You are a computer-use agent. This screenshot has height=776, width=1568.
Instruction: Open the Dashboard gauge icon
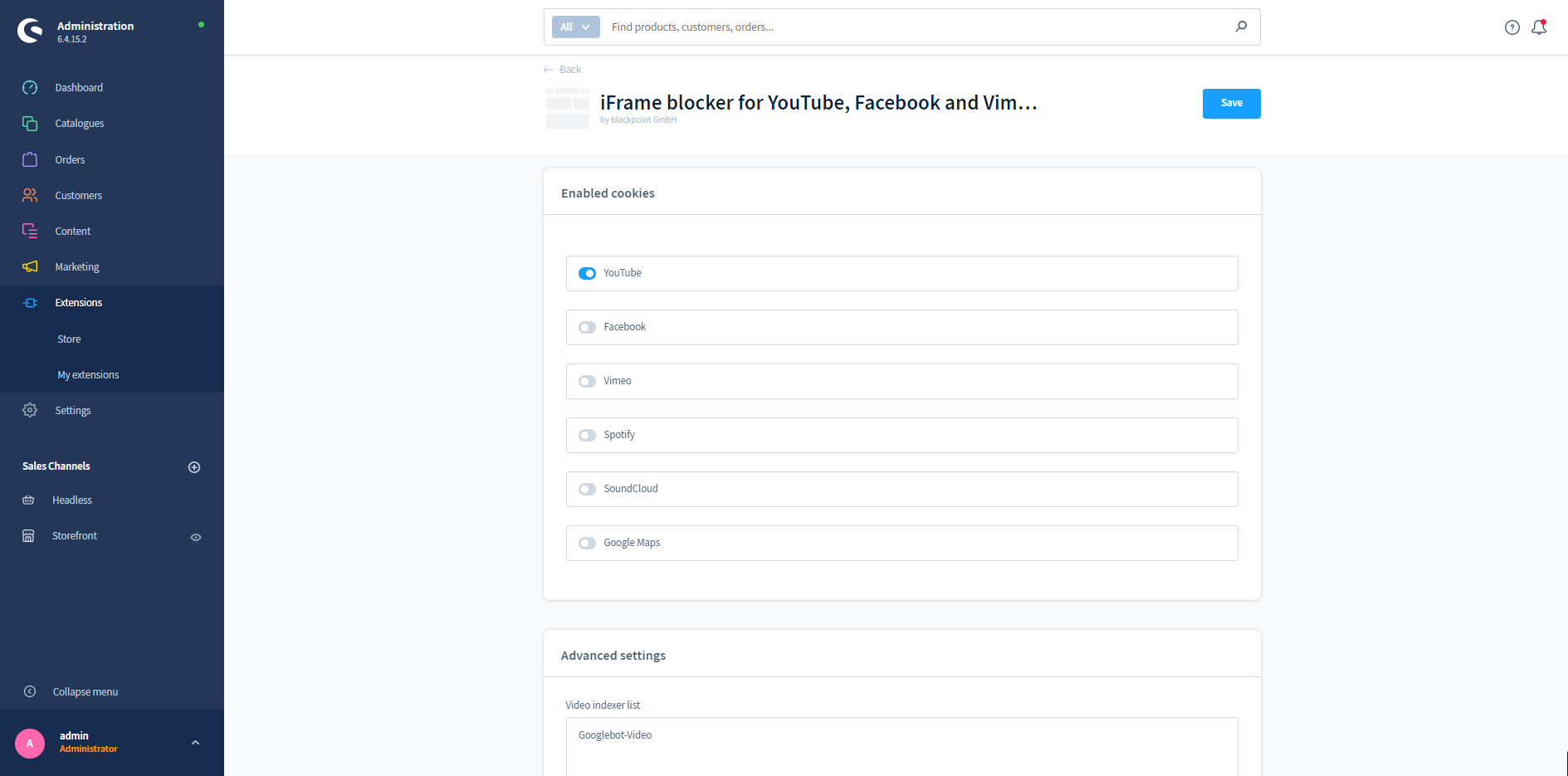pos(30,87)
